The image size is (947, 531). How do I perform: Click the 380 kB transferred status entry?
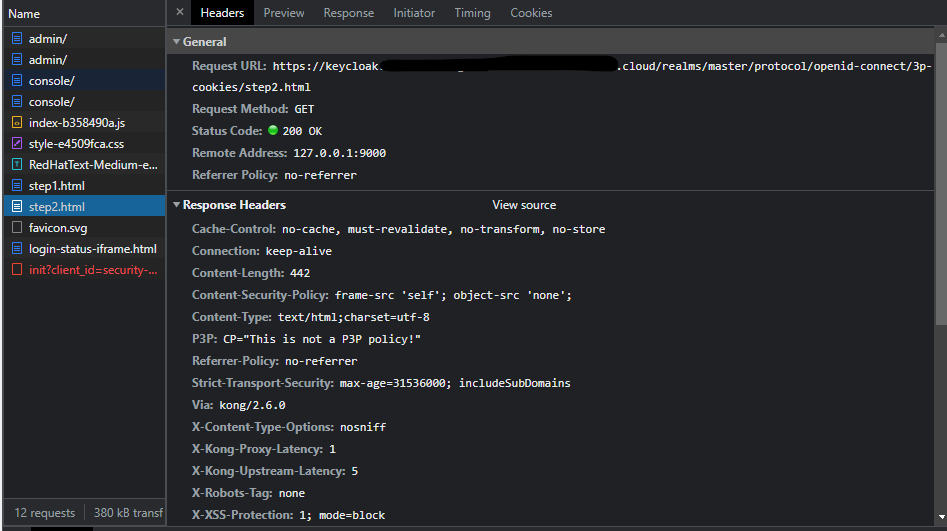click(128, 513)
